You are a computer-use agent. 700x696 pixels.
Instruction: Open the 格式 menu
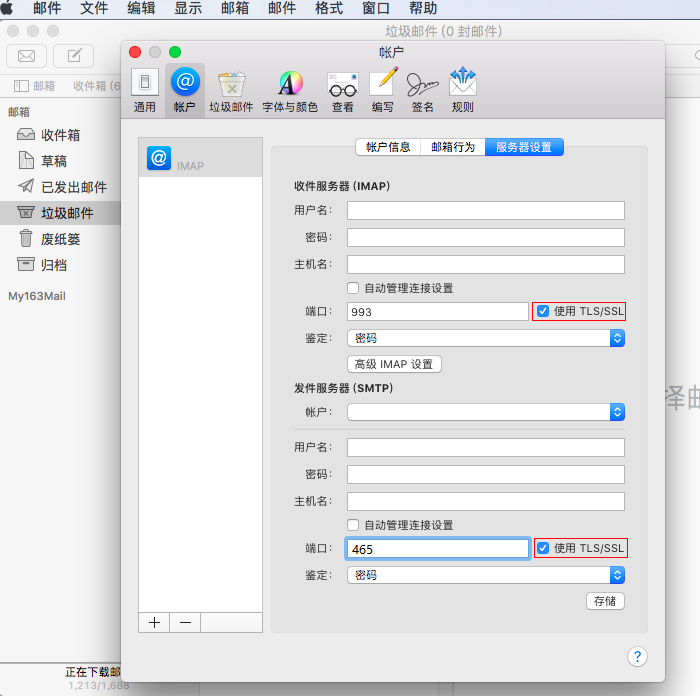(329, 8)
